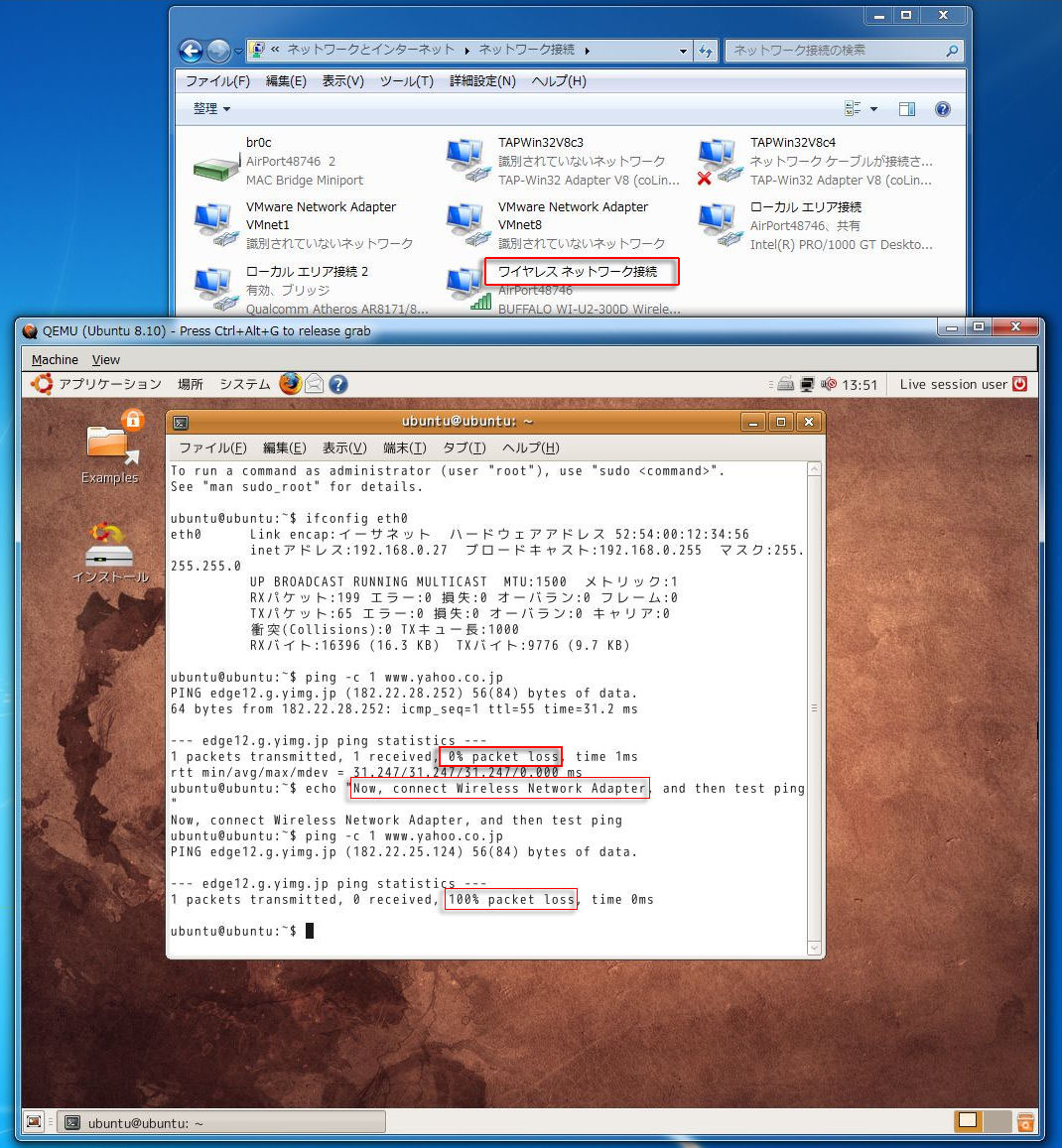Click the Forward arrow in Network Connections window
Screen dimensions: 1062x1148
218,51
